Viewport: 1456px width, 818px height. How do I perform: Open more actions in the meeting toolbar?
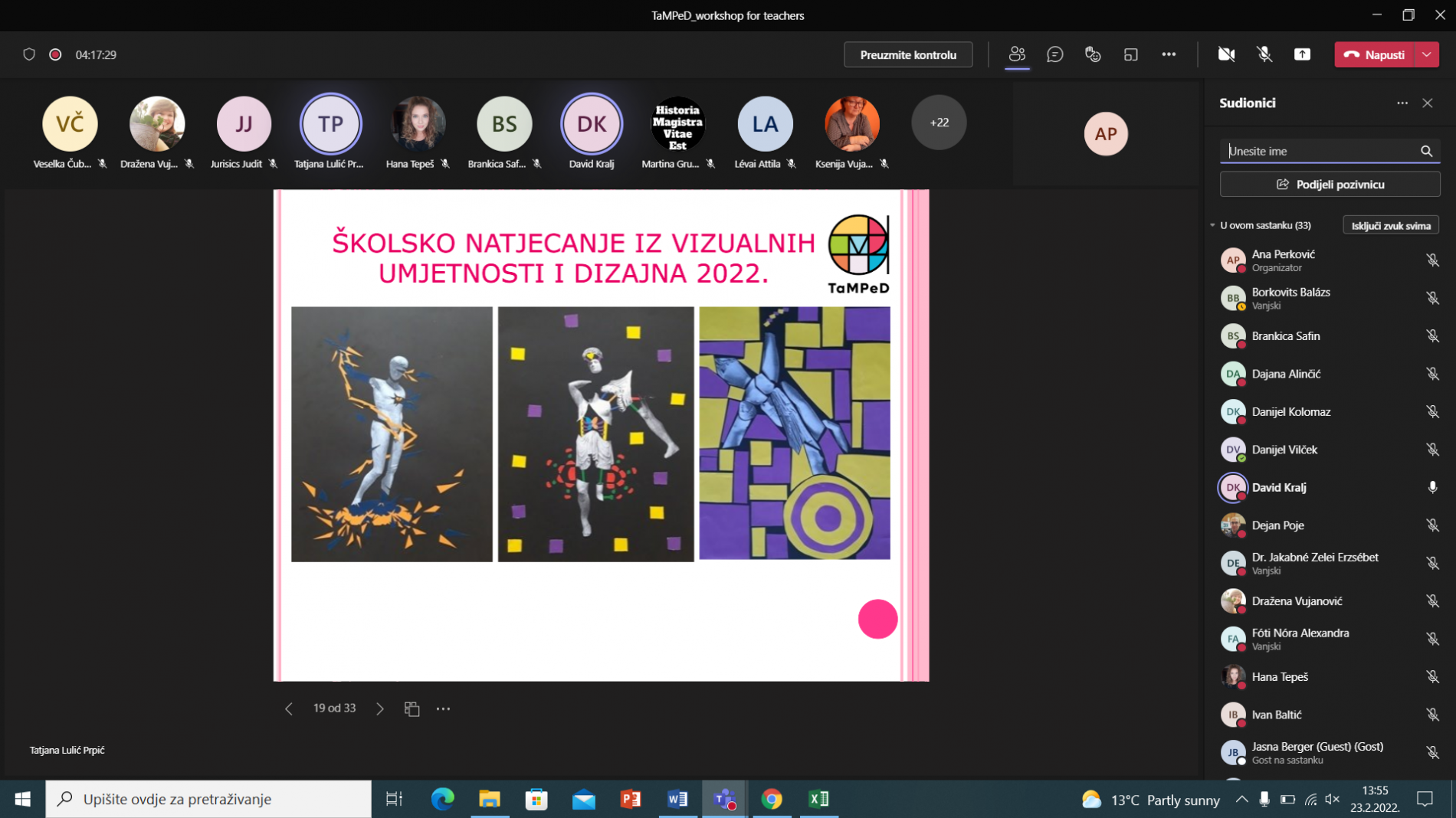point(1169,54)
